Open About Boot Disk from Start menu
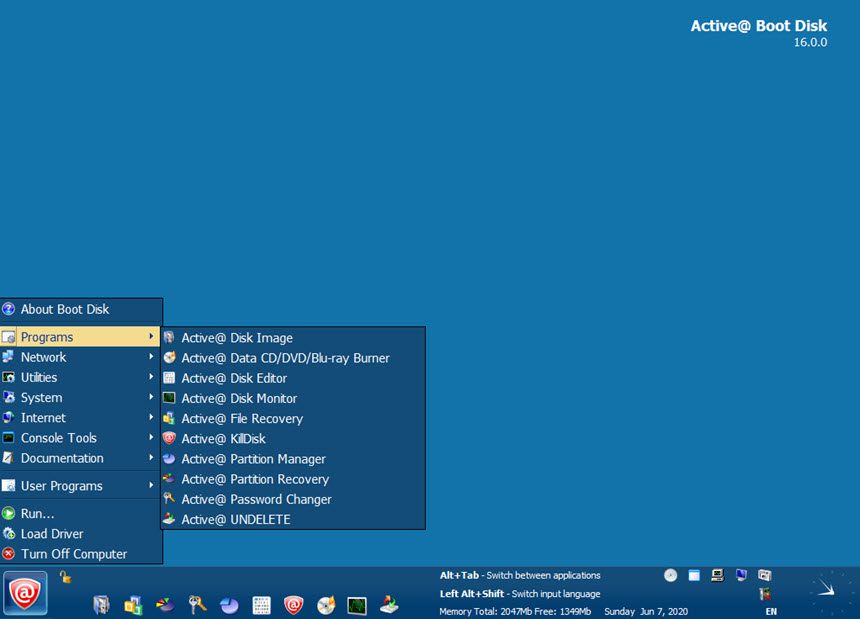Image resolution: width=860 pixels, height=619 pixels. pyautogui.click(x=81, y=309)
